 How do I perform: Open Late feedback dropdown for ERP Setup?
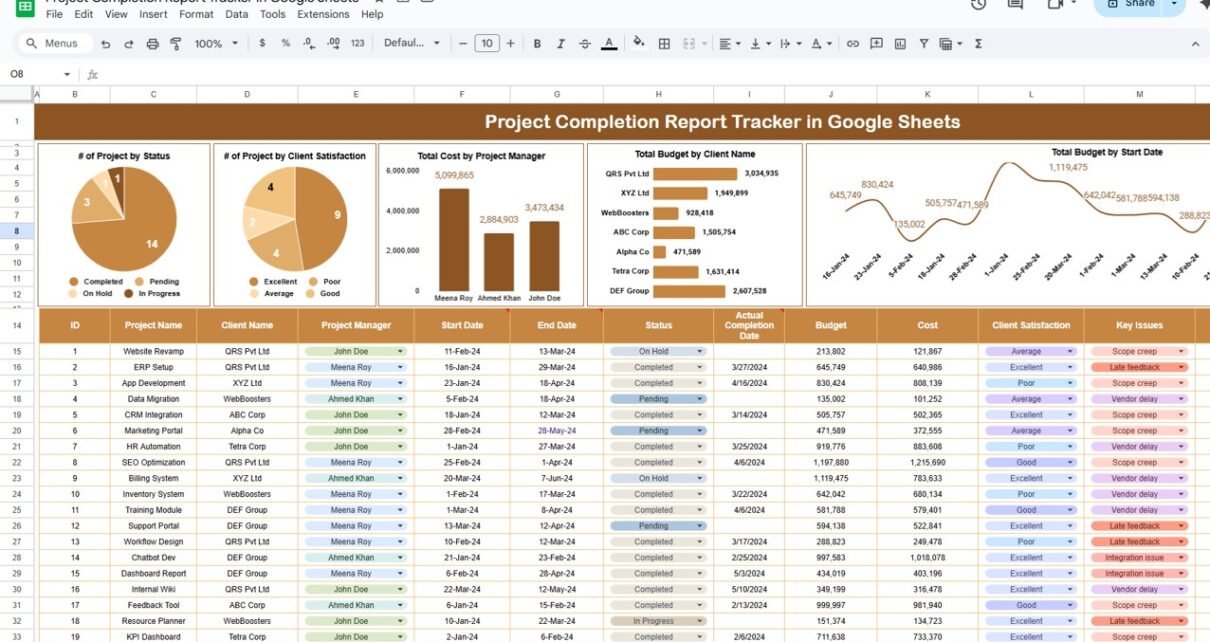1181,367
